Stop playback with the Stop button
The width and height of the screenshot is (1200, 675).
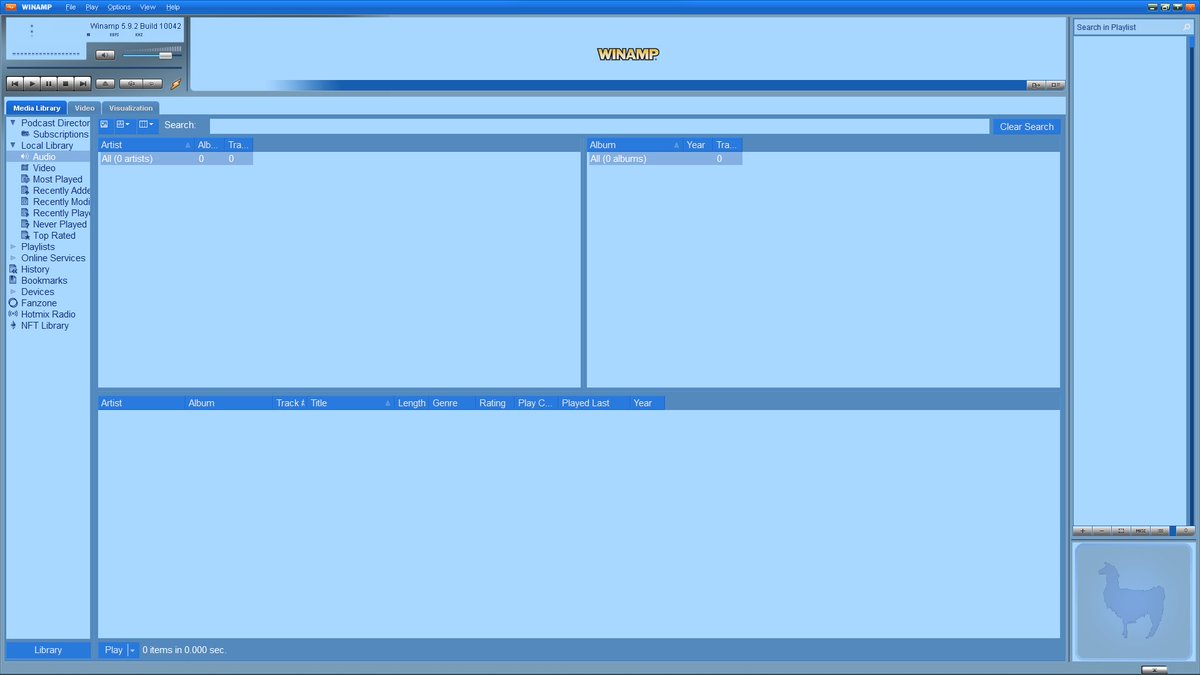65,84
